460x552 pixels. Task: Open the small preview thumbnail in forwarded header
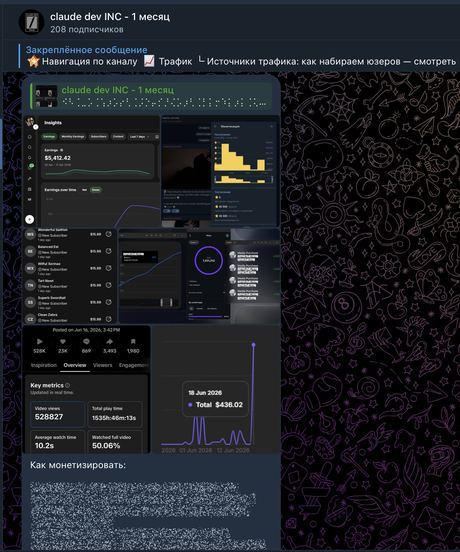(x=46, y=96)
